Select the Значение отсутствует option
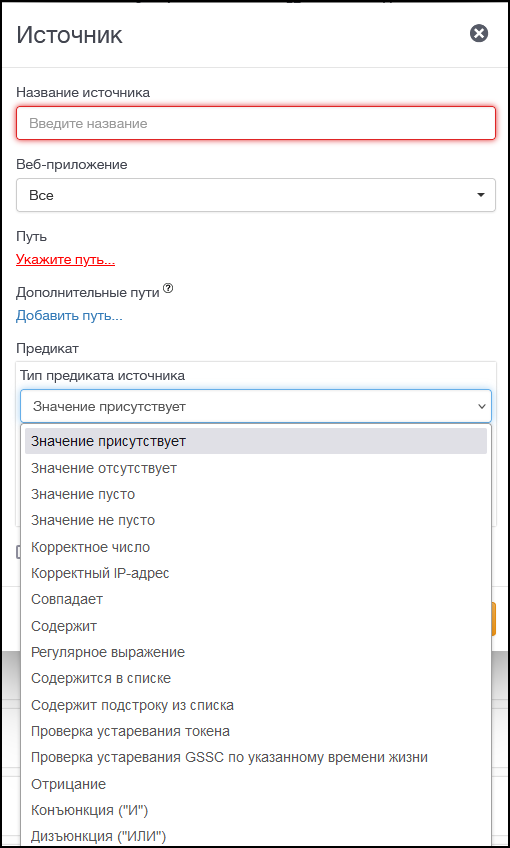The width and height of the screenshot is (510, 848). 256,468
